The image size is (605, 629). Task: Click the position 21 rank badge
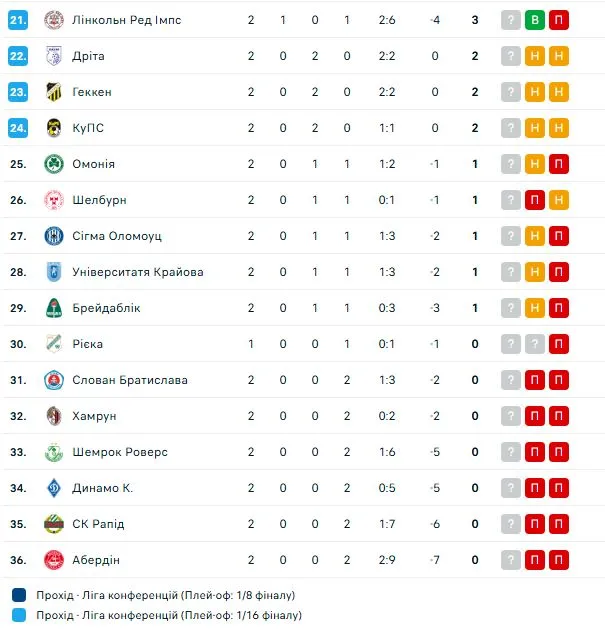click(x=19, y=20)
